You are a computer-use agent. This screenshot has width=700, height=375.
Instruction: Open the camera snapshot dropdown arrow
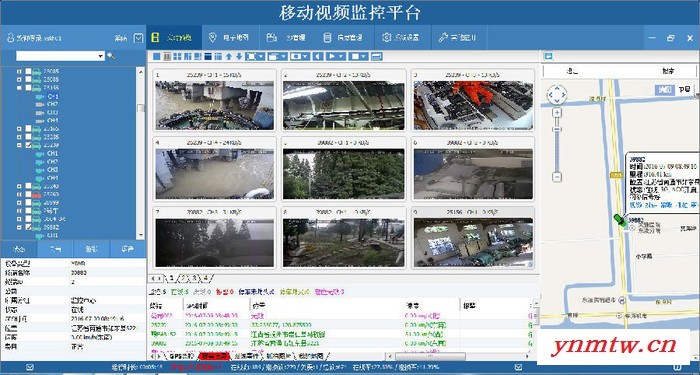pyautogui.click(x=306, y=56)
